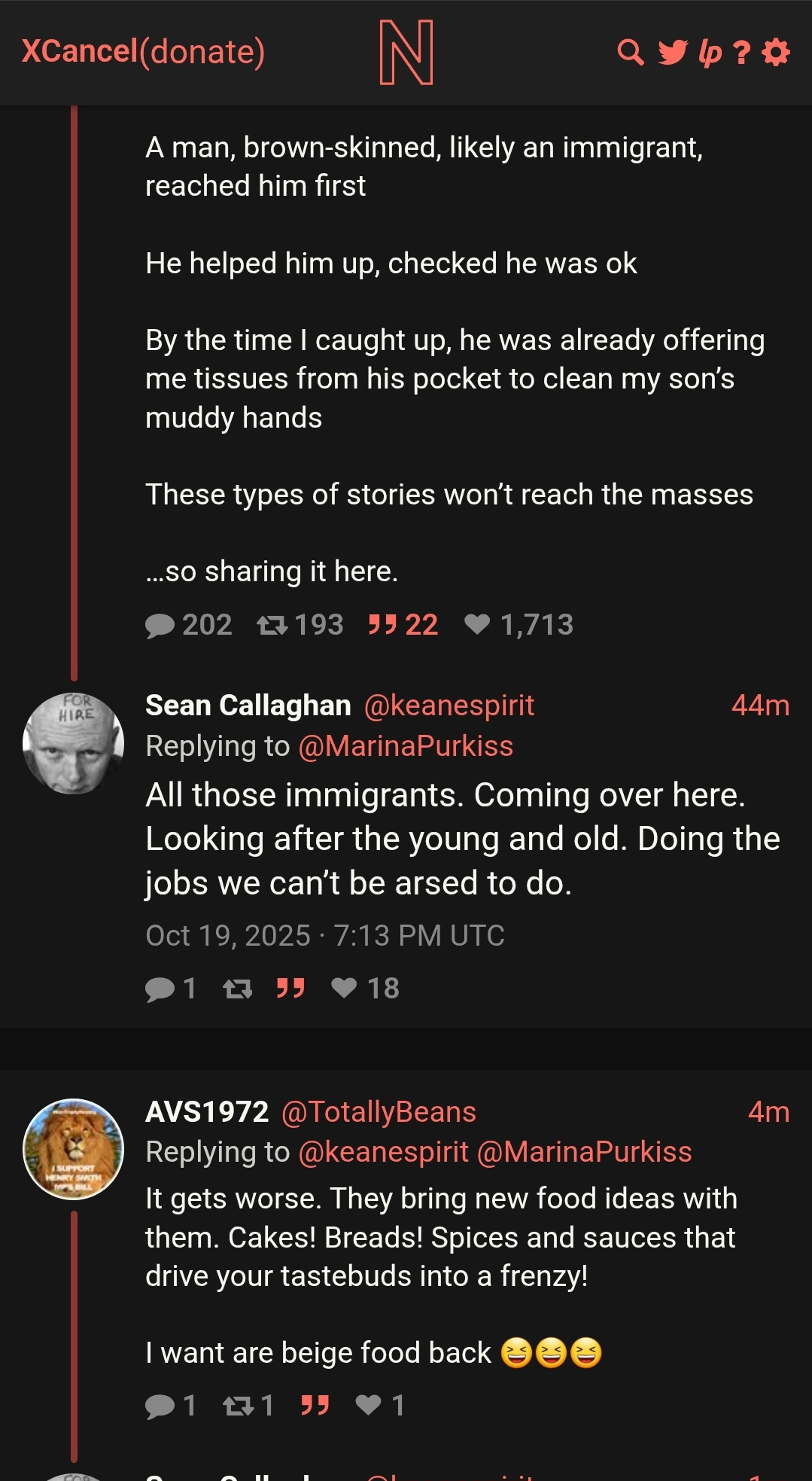Open @MarinaPurkiss link in Sean's reply
This screenshot has height=1481, width=812.
coord(406,746)
